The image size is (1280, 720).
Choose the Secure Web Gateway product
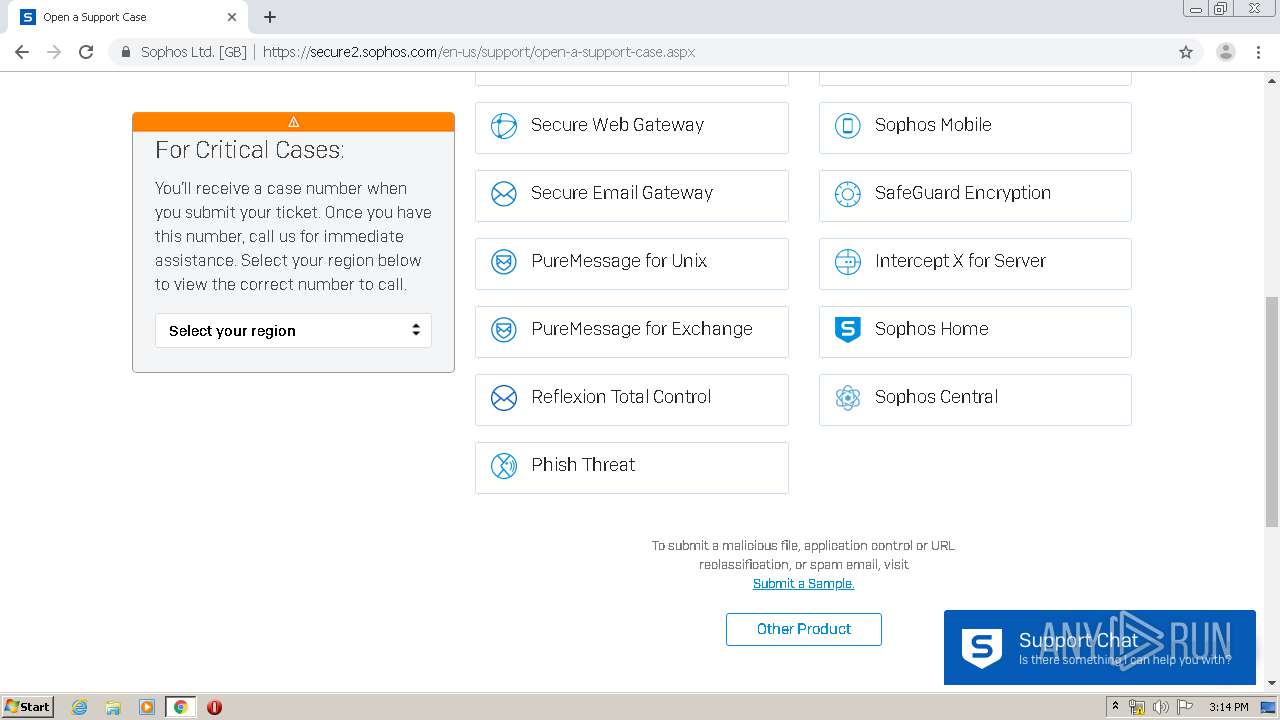coord(632,127)
